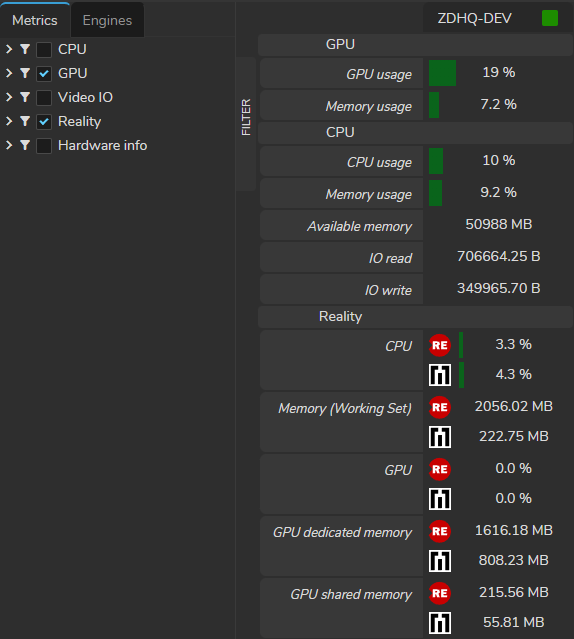Click the green status square beside ZDHQ-DEV
The width and height of the screenshot is (574, 639).
tap(550, 18)
